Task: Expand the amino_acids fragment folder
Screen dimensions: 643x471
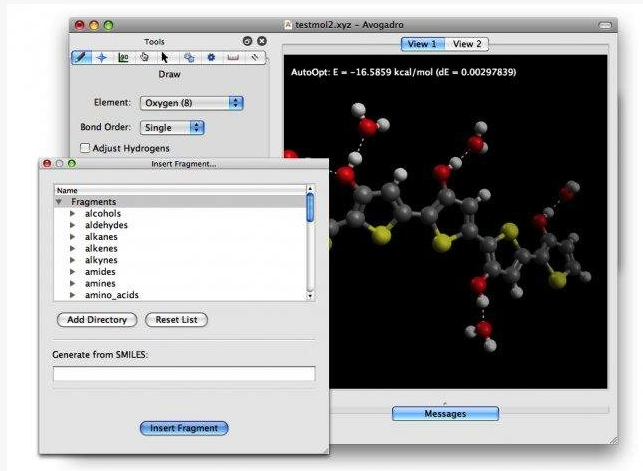Action: [x=72, y=295]
